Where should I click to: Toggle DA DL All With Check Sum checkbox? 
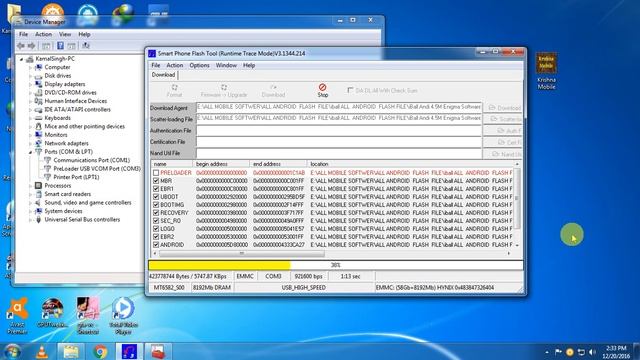coord(350,90)
